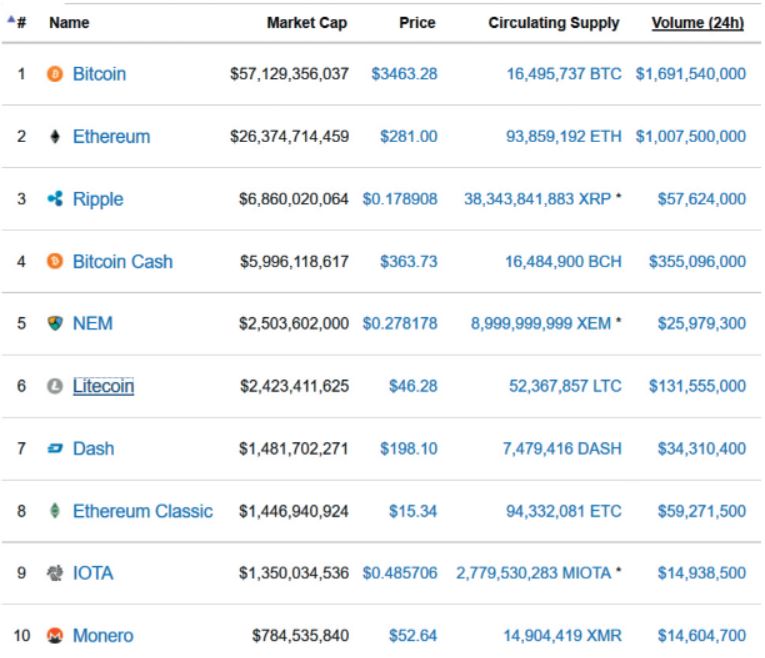Open Bitcoin's $3463.28 price link
This screenshot has height=658, width=765.
pos(404,74)
